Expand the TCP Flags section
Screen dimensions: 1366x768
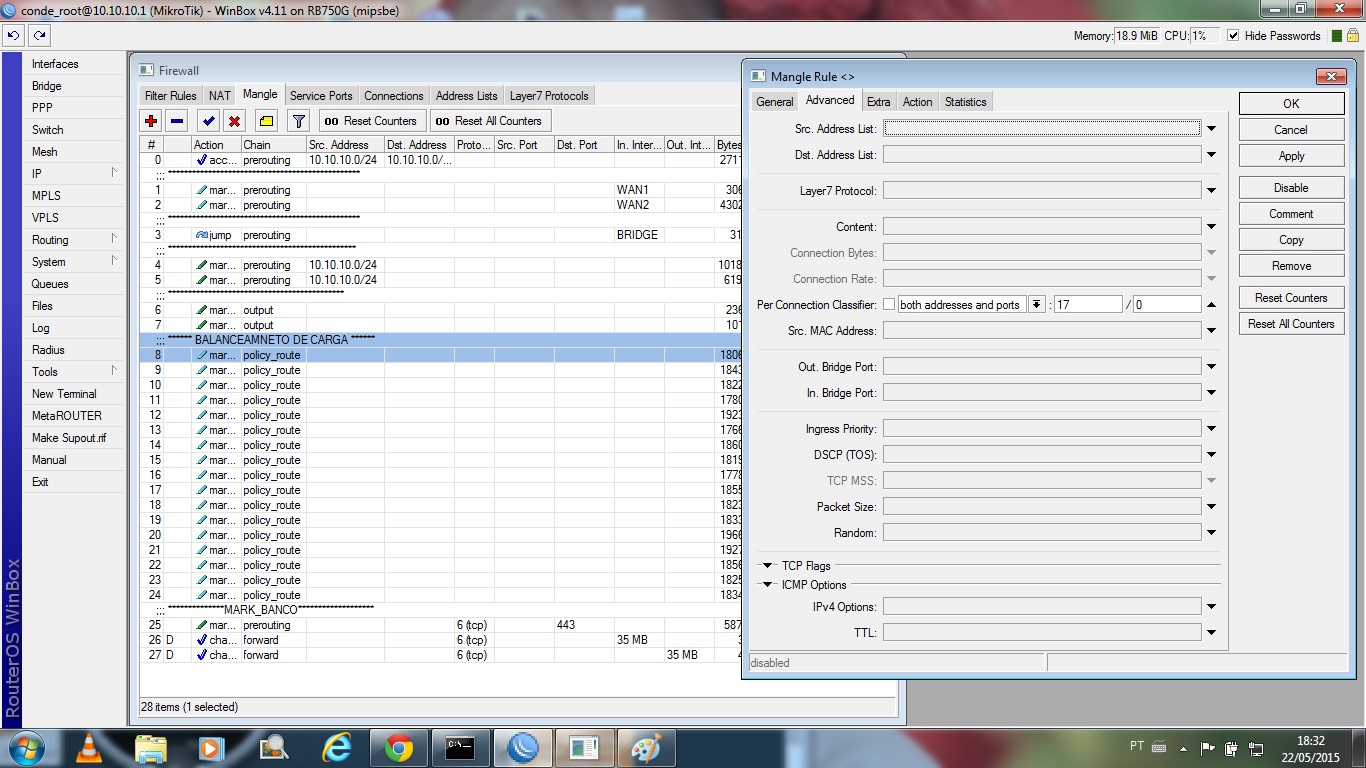pos(768,566)
